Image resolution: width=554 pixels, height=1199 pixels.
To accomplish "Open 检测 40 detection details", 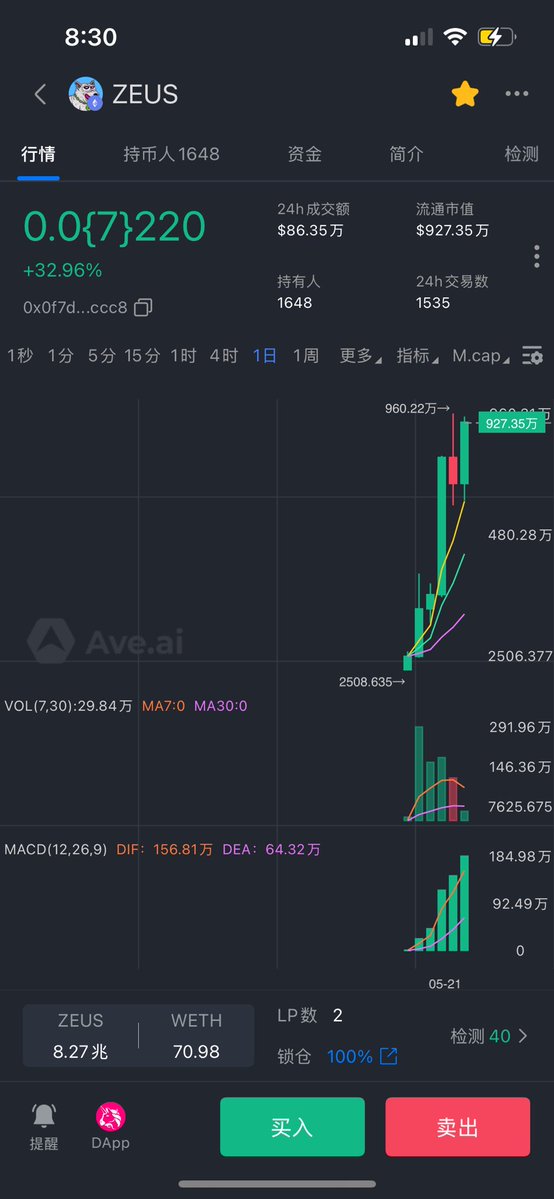I will tap(490, 1036).
